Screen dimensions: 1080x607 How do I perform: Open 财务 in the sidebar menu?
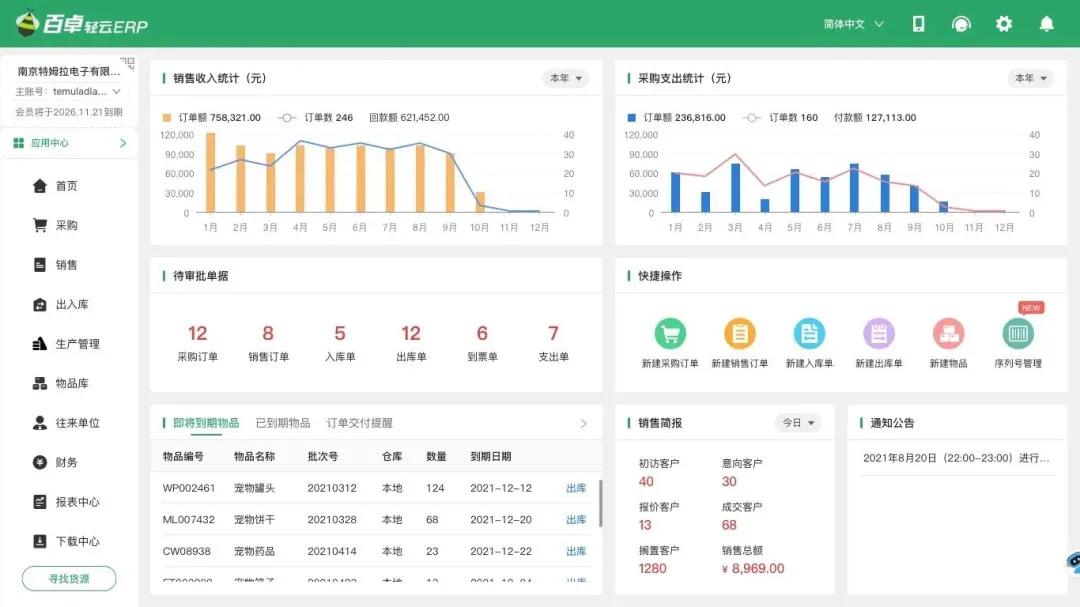click(x=66, y=462)
